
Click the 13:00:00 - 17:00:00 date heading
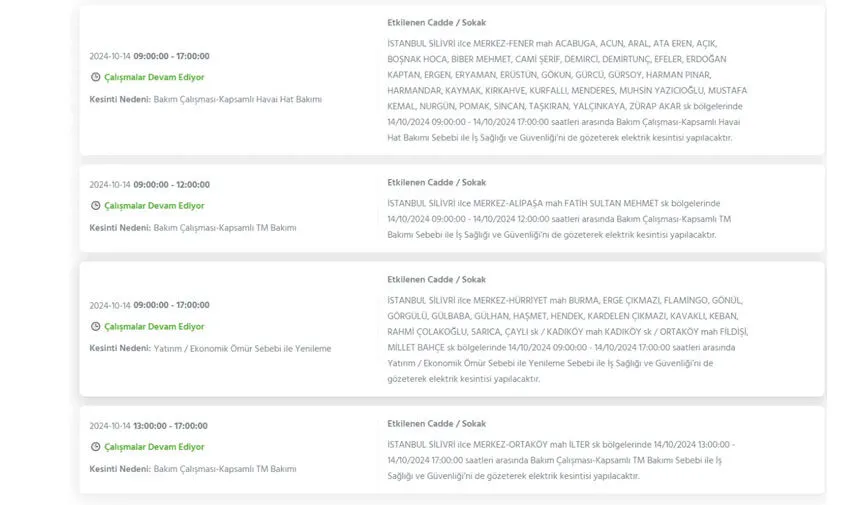pos(148,426)
